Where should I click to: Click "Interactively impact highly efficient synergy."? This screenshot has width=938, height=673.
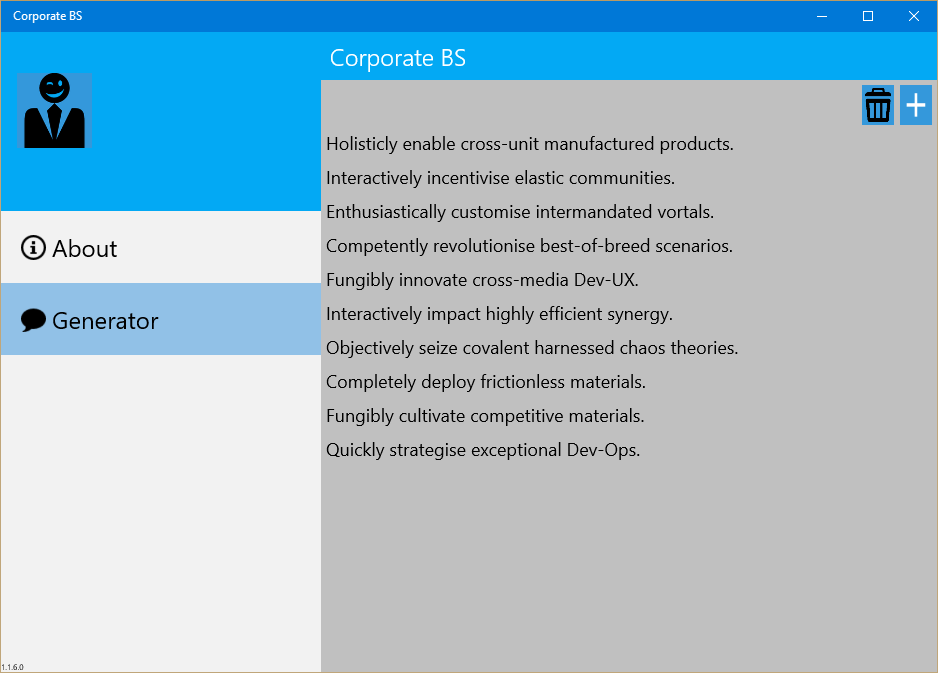[499, 314]
